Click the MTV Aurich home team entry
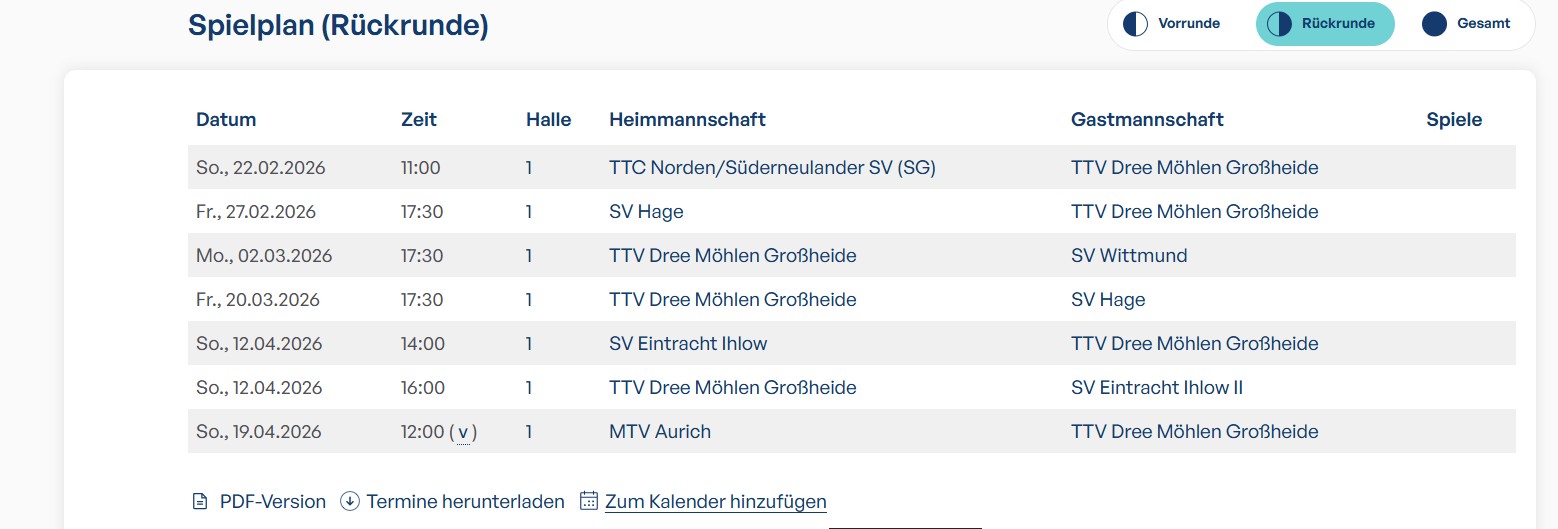 660,432
